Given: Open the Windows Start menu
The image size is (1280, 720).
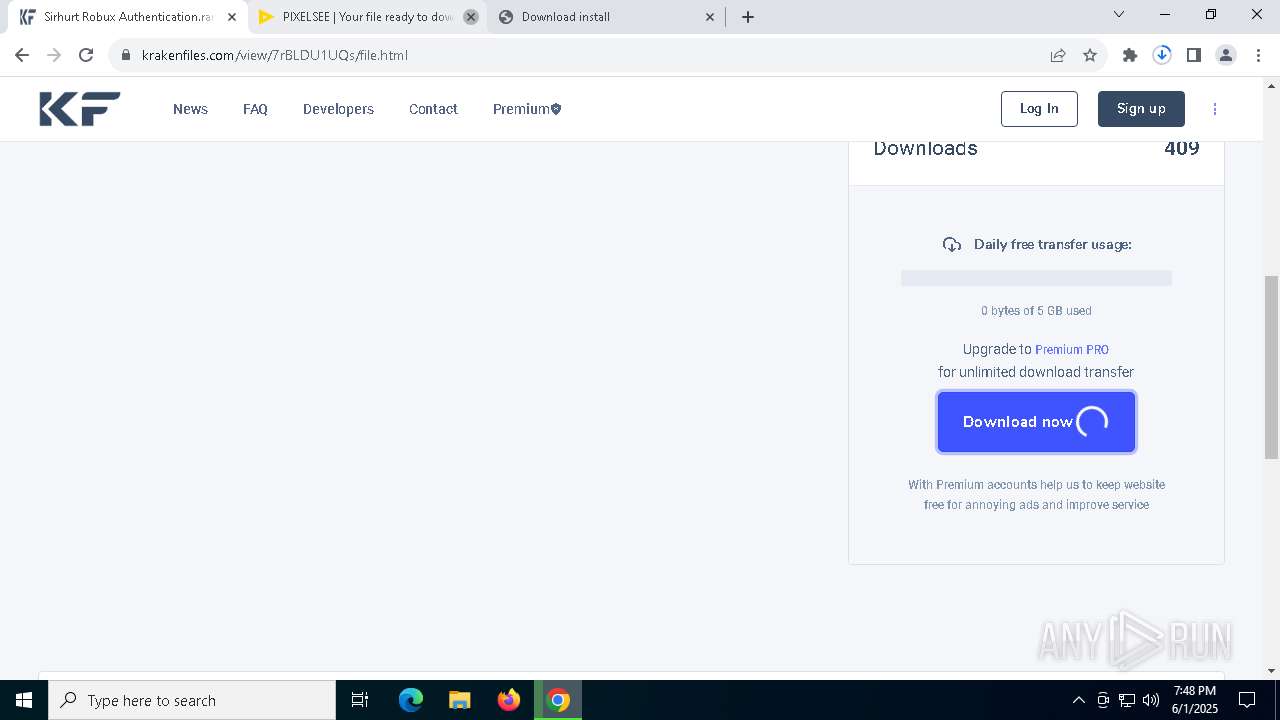Looking at the screenshot, I should pyautogui.click(x=24, y=700).
